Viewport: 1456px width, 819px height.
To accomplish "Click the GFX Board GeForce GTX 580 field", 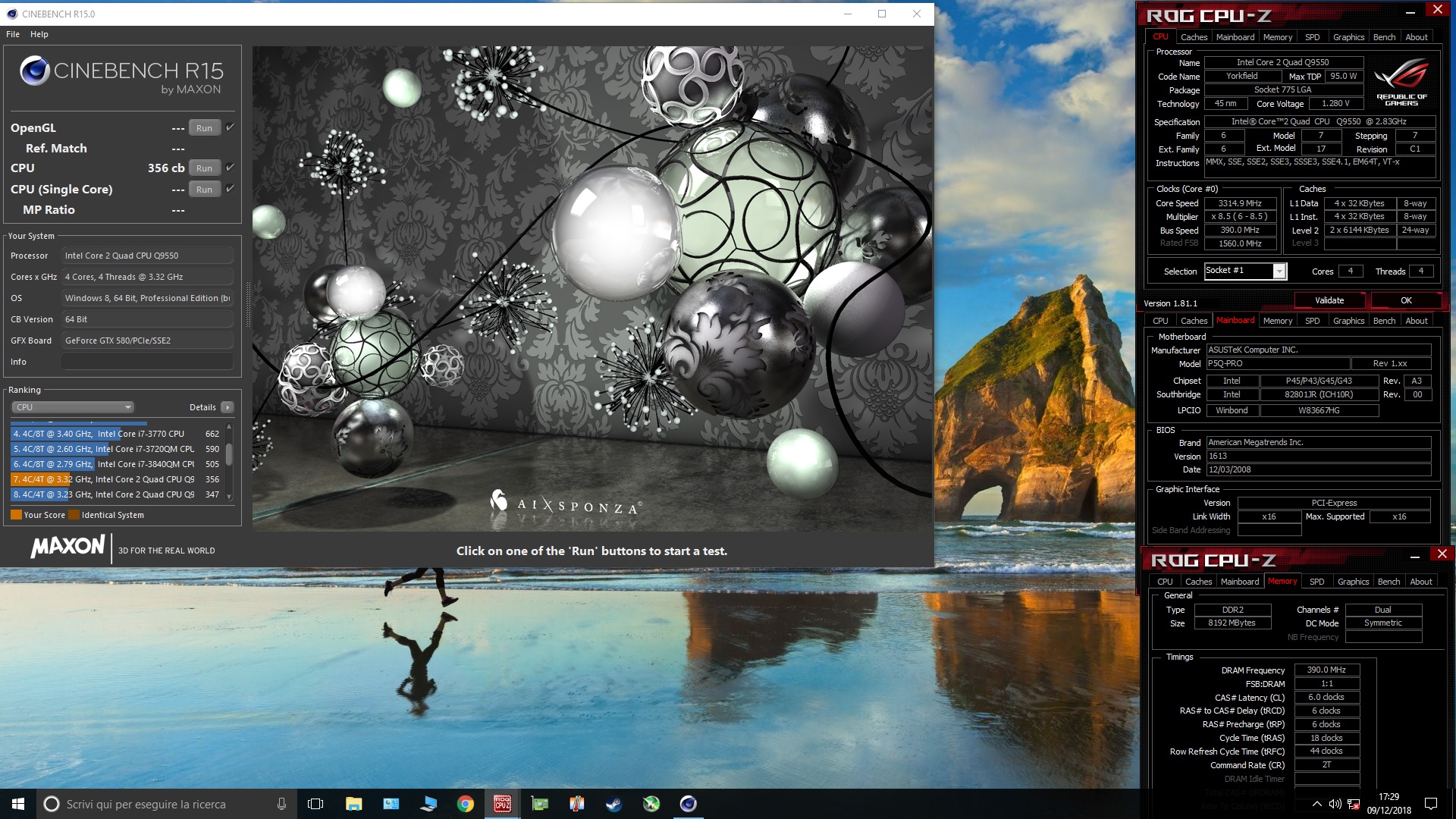I will pyautogui.click(x=147, y=340).
